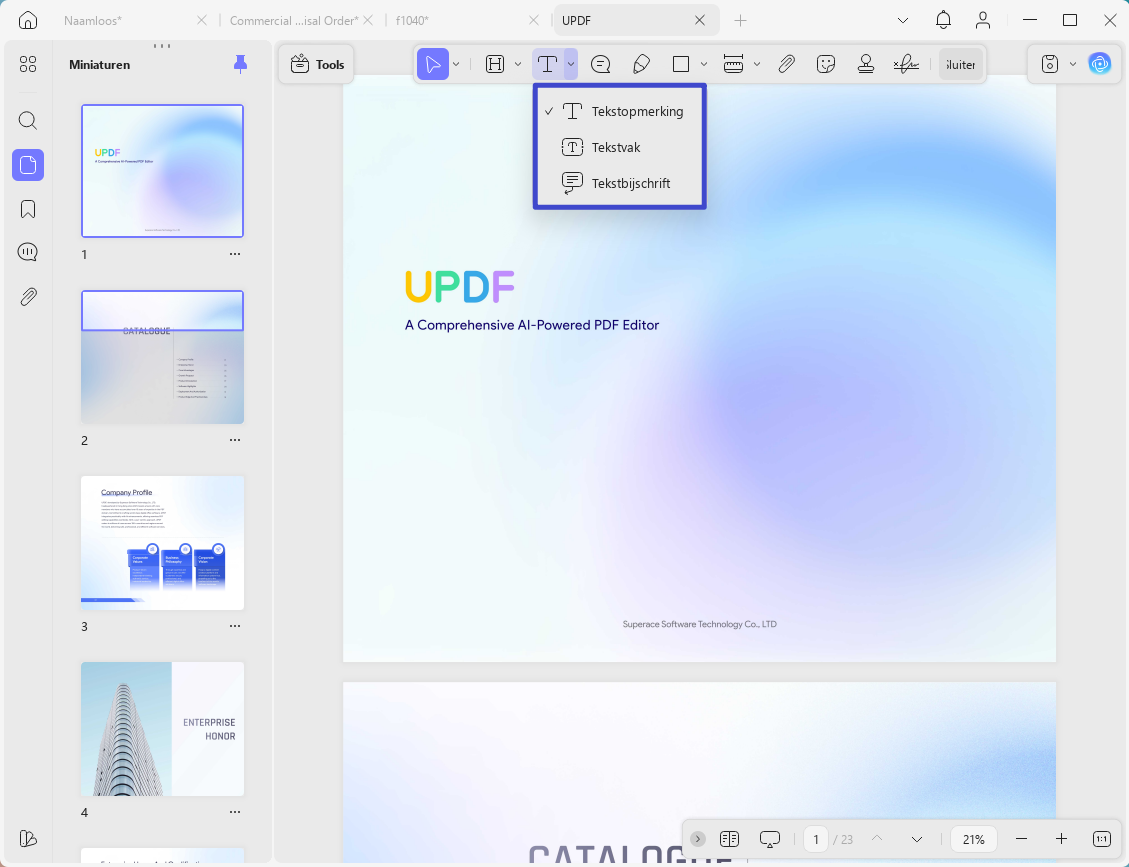This screenshot has width=1129, height=867.
Task: Open the notifications bell
Action: point(943,20)
